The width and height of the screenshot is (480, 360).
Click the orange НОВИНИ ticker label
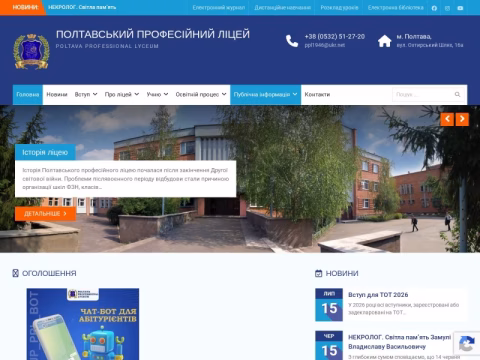pyautogui.click(x=25, y=7)
